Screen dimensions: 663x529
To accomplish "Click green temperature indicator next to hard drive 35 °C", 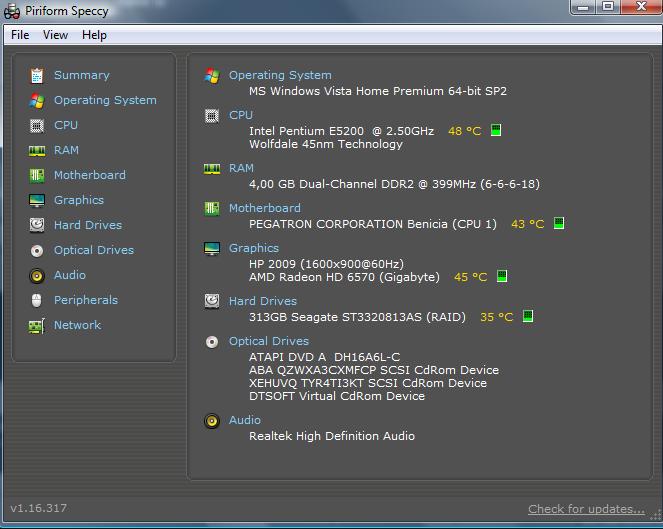I will [528, 316].
